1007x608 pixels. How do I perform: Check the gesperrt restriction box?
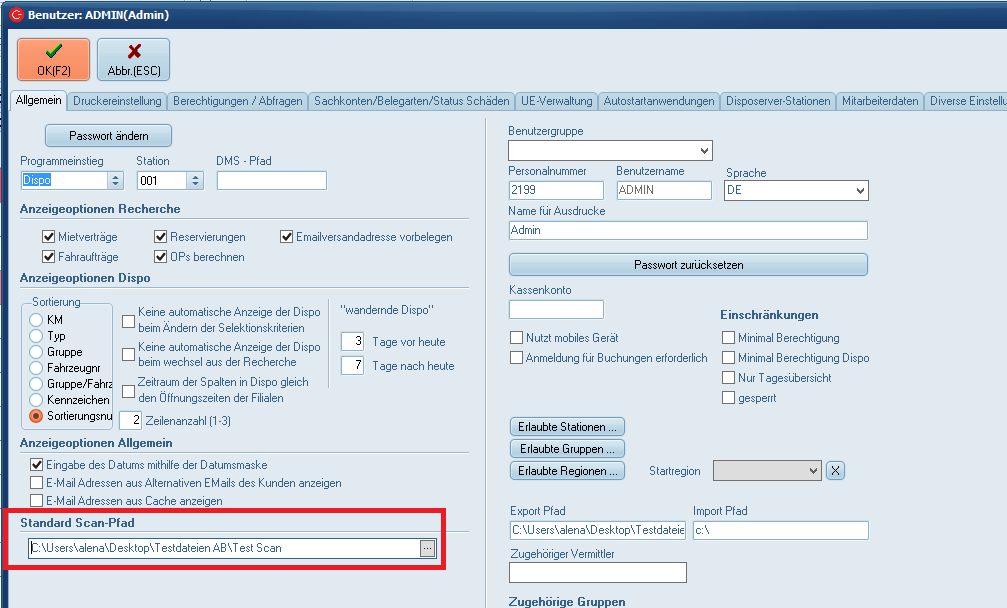tap(729, 398)
